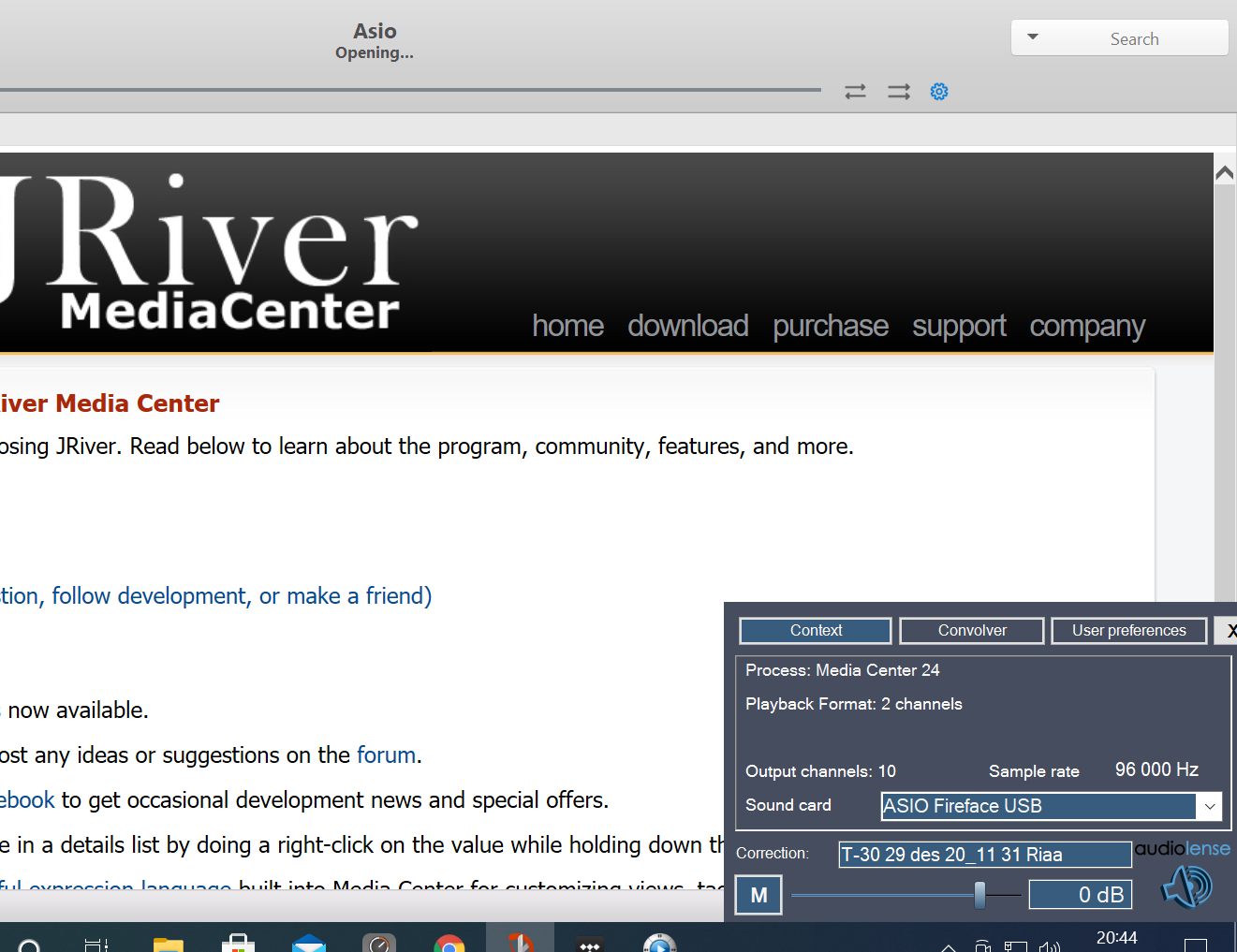Click the red heading ending in 'iver Media Center'
This screenshot has width=1237, height=952.
click(110, 403)
